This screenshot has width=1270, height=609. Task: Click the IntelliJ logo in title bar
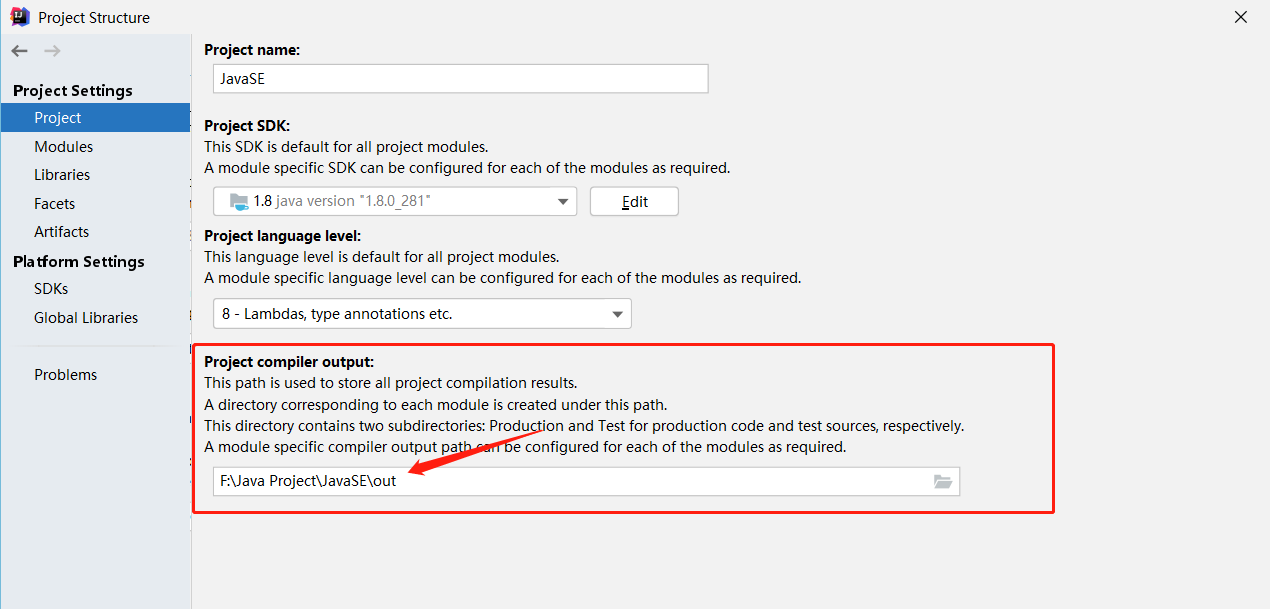(19, 17)
